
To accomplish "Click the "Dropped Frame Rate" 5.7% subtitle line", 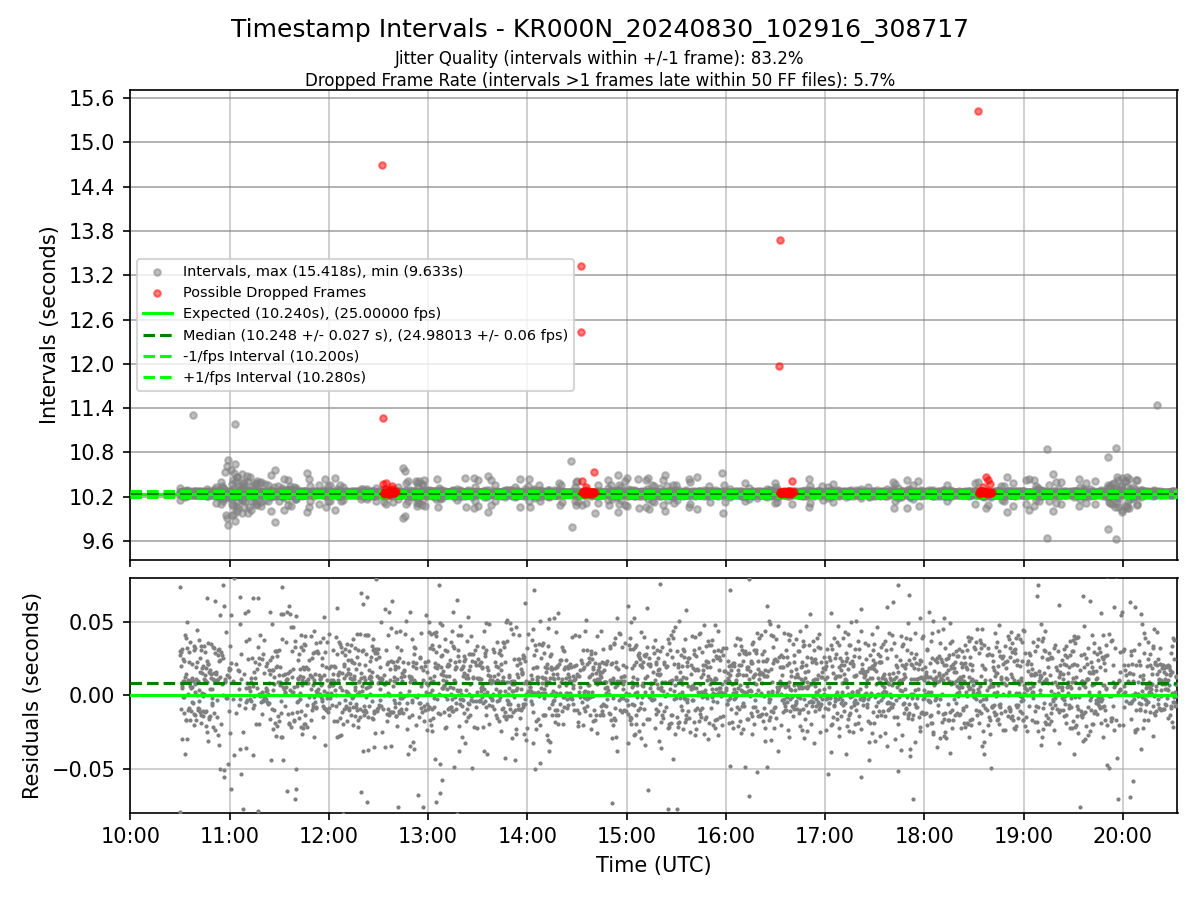I will point(600,80).
